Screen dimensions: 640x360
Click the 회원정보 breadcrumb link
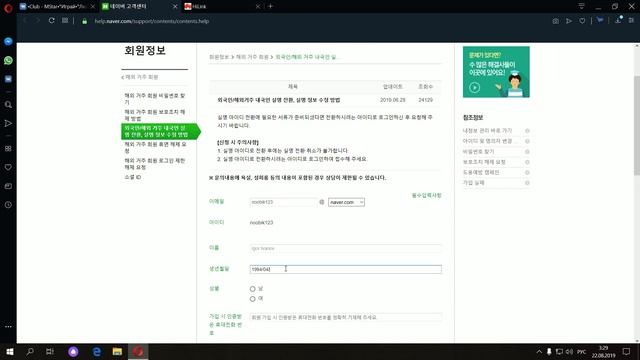pyautogui.click(x=219, y=57)
